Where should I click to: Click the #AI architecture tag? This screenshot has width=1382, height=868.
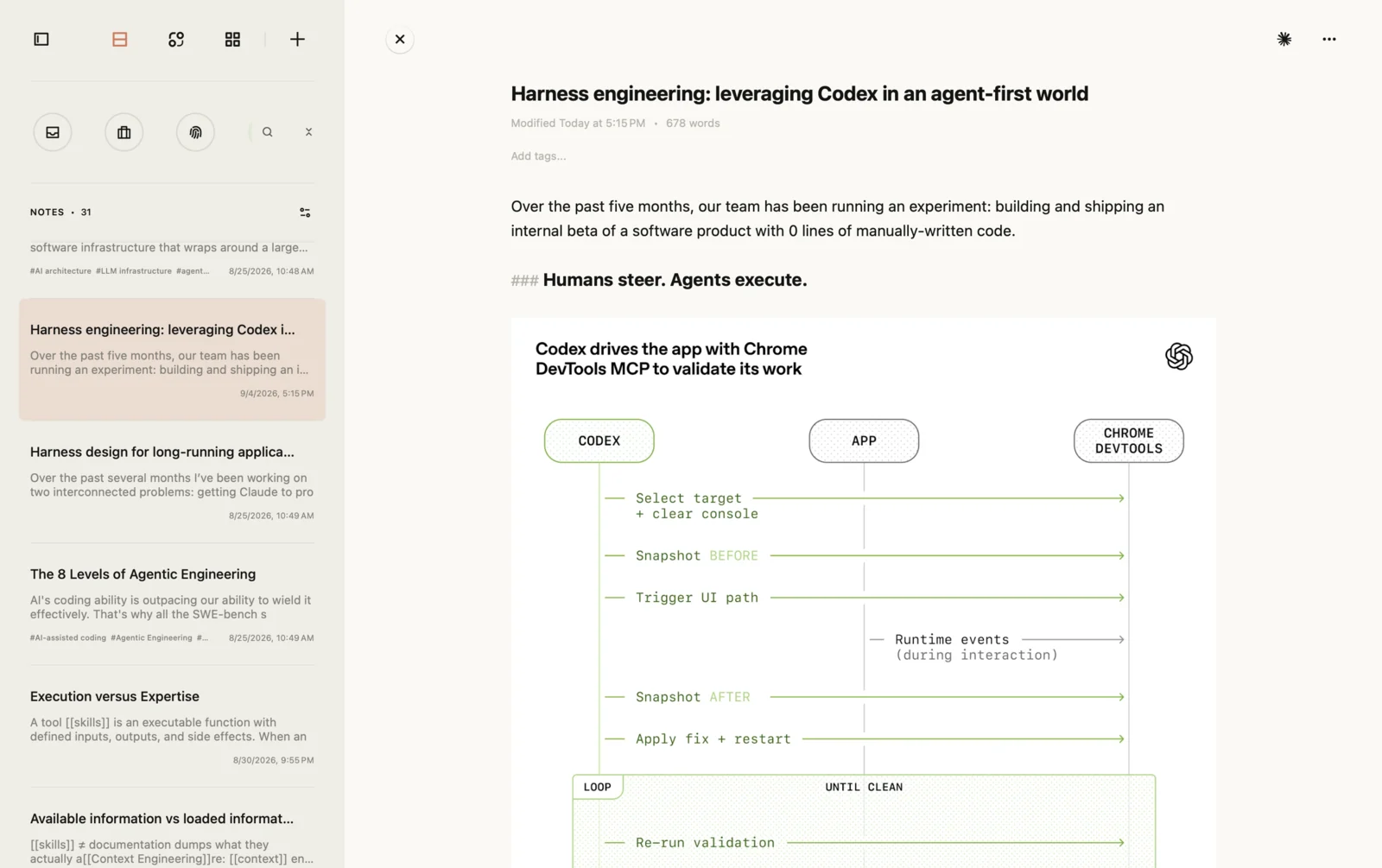[60, 271]
